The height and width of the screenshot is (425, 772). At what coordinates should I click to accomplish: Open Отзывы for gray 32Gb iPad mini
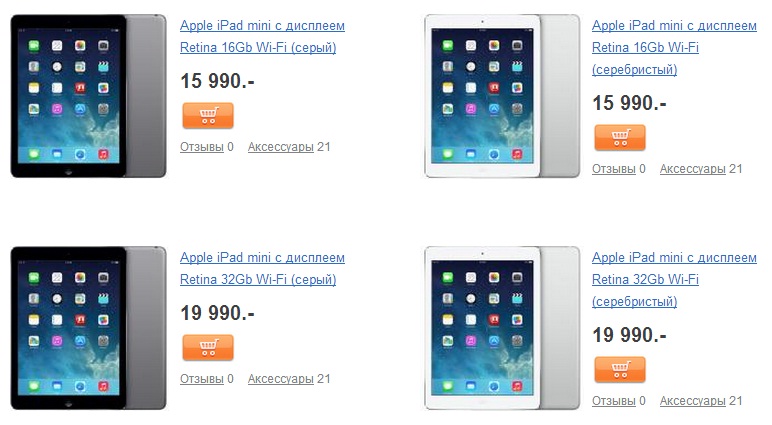pyautogui.click(x=202, y=379)
